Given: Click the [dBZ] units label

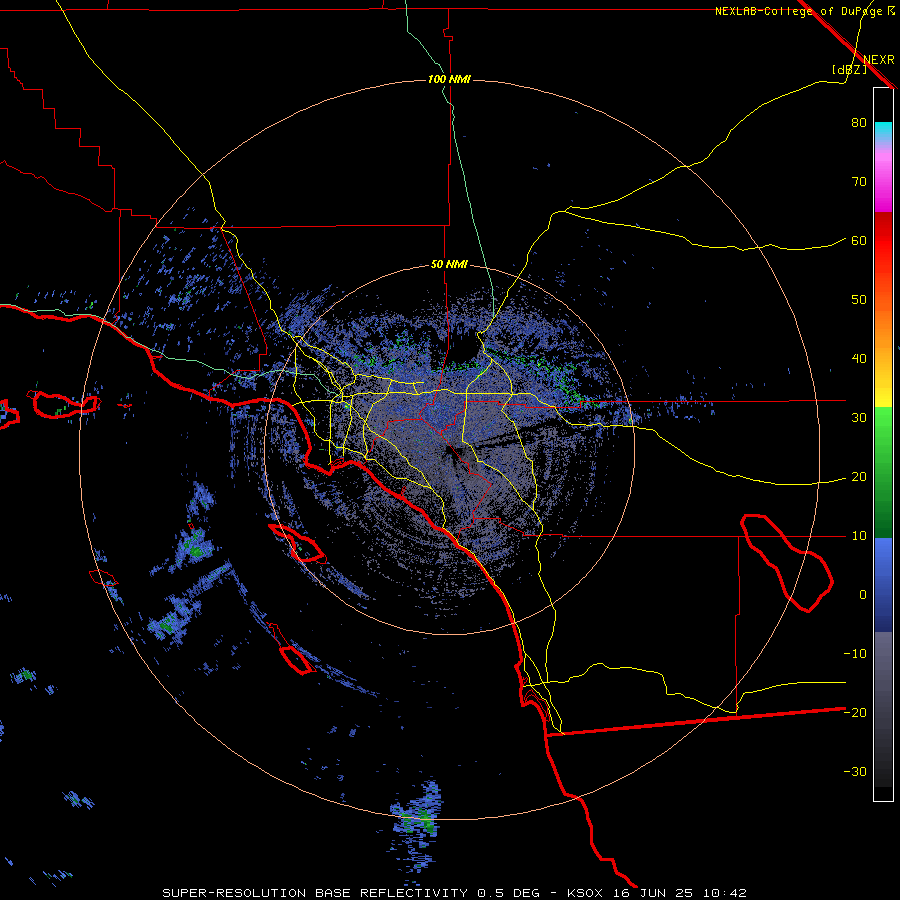Looking at the screenshot, I should coord(849,69).
